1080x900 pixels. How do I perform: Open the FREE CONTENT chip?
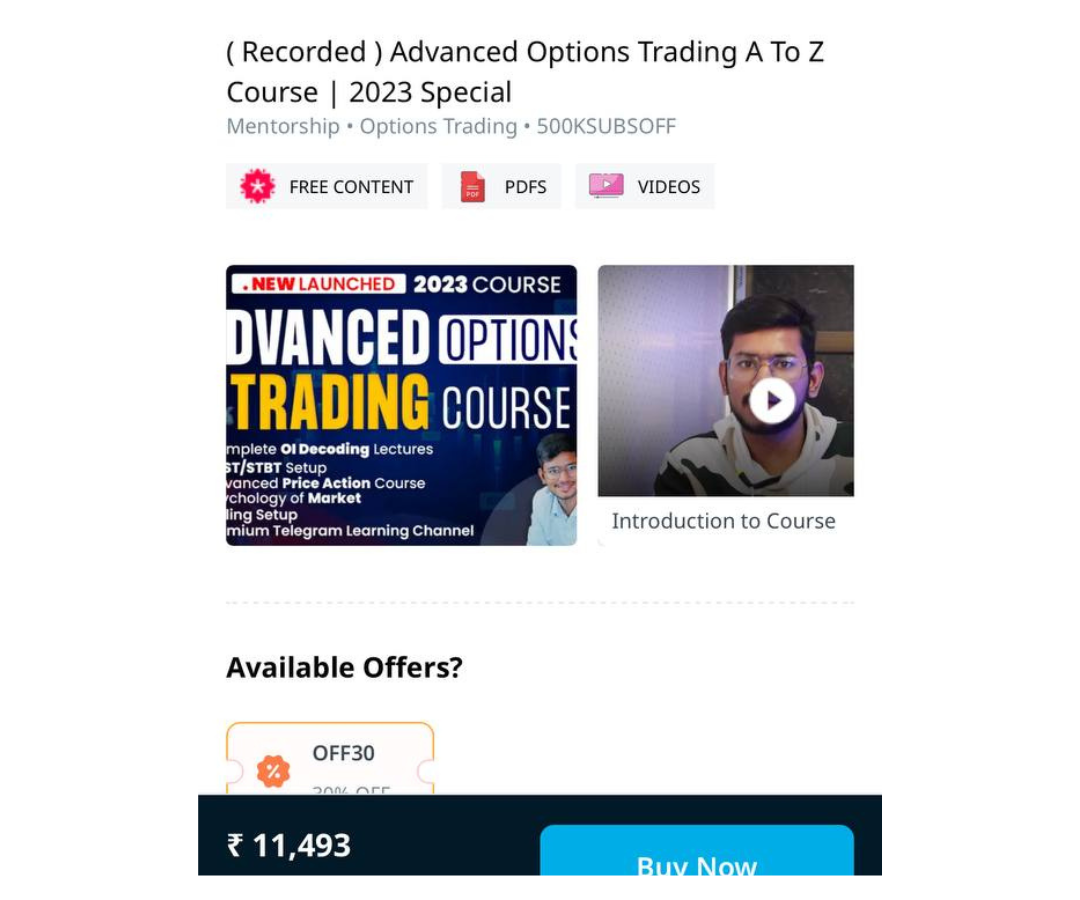(x=326, y=186)
